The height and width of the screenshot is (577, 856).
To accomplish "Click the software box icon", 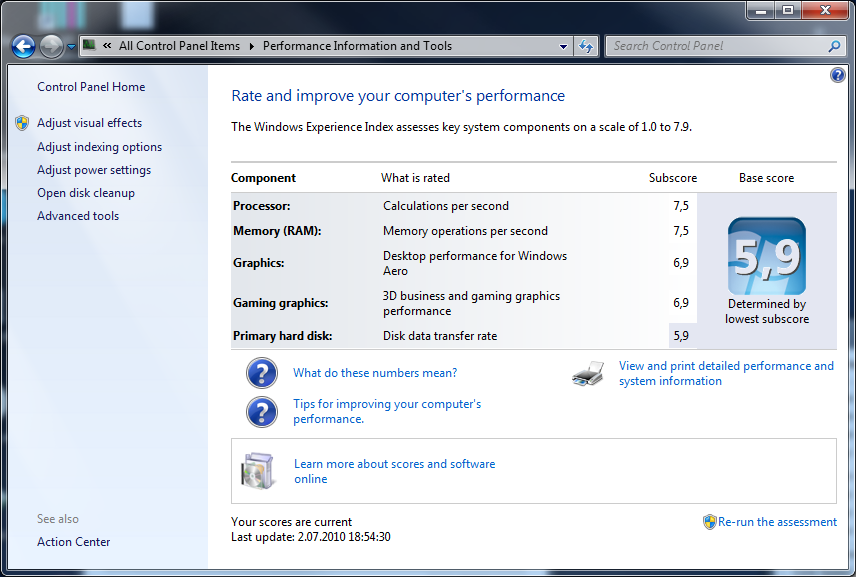I will (258, 471).
